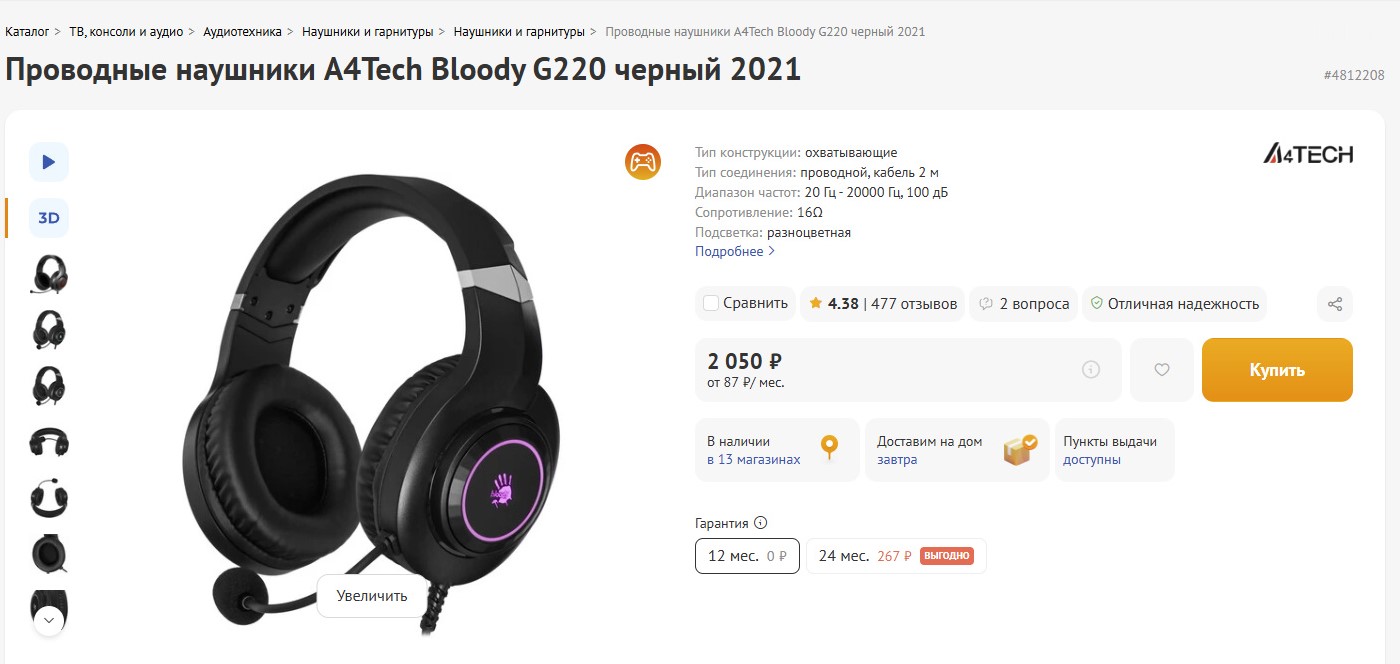
Task: Check the Сравнить checkbox
Action: (711, 303)
